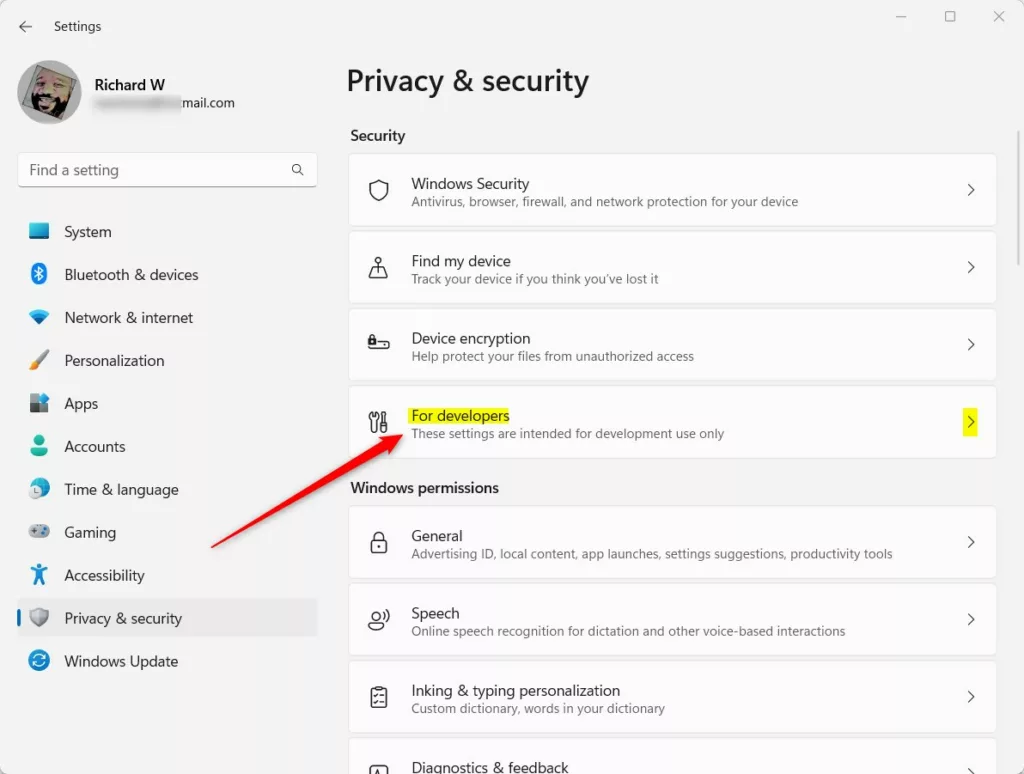The height and width of the screenshot is (774, 1024).
Task: Click the Inking & typing clipboard icon
Action: click(379, 697)
